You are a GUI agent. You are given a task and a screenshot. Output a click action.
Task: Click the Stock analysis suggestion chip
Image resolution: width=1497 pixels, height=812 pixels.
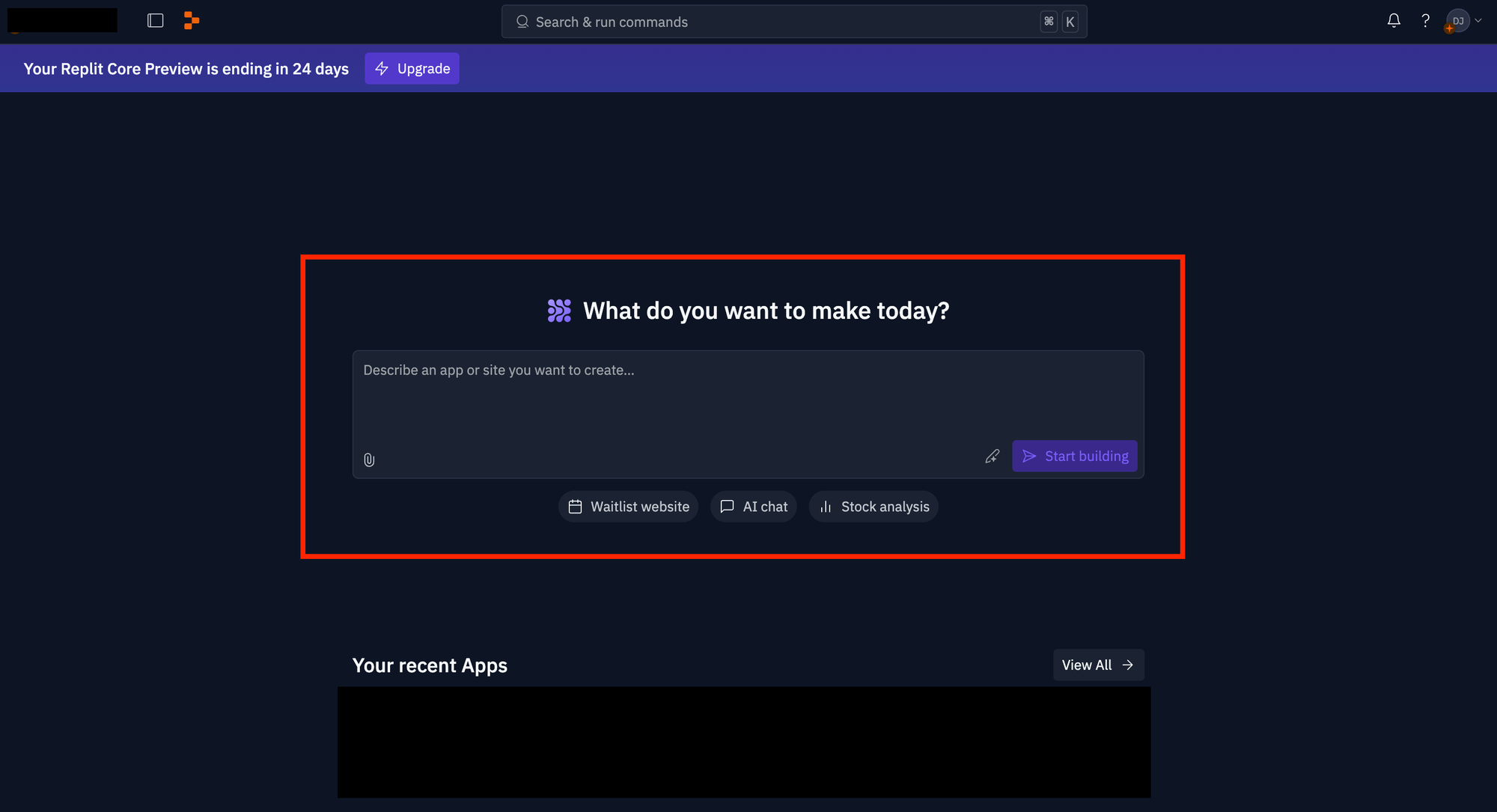(874, 506)
